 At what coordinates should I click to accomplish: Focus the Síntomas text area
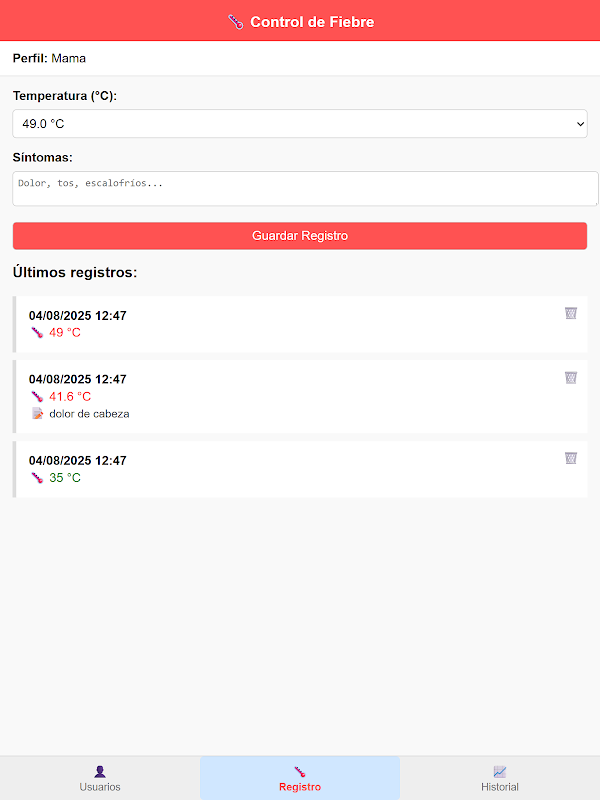tap(300, 189)
